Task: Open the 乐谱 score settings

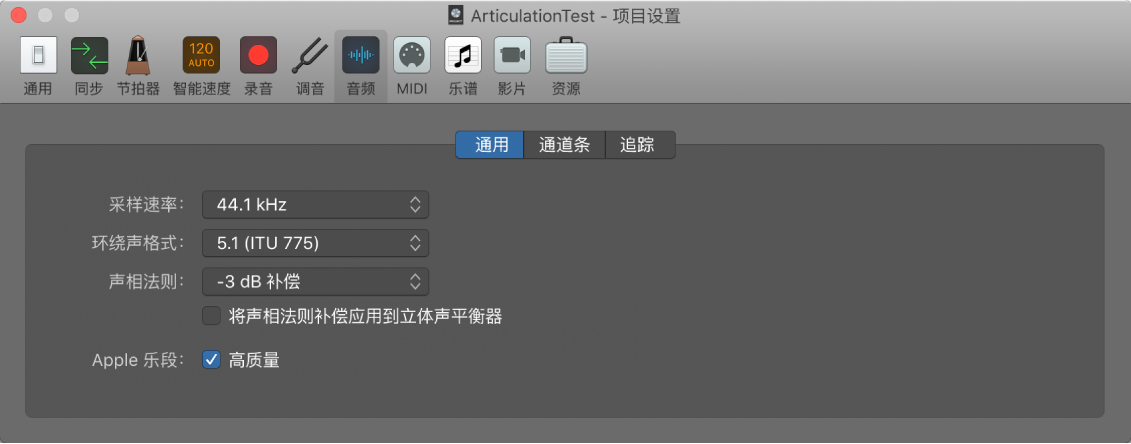Action: (x=463, y=67)
